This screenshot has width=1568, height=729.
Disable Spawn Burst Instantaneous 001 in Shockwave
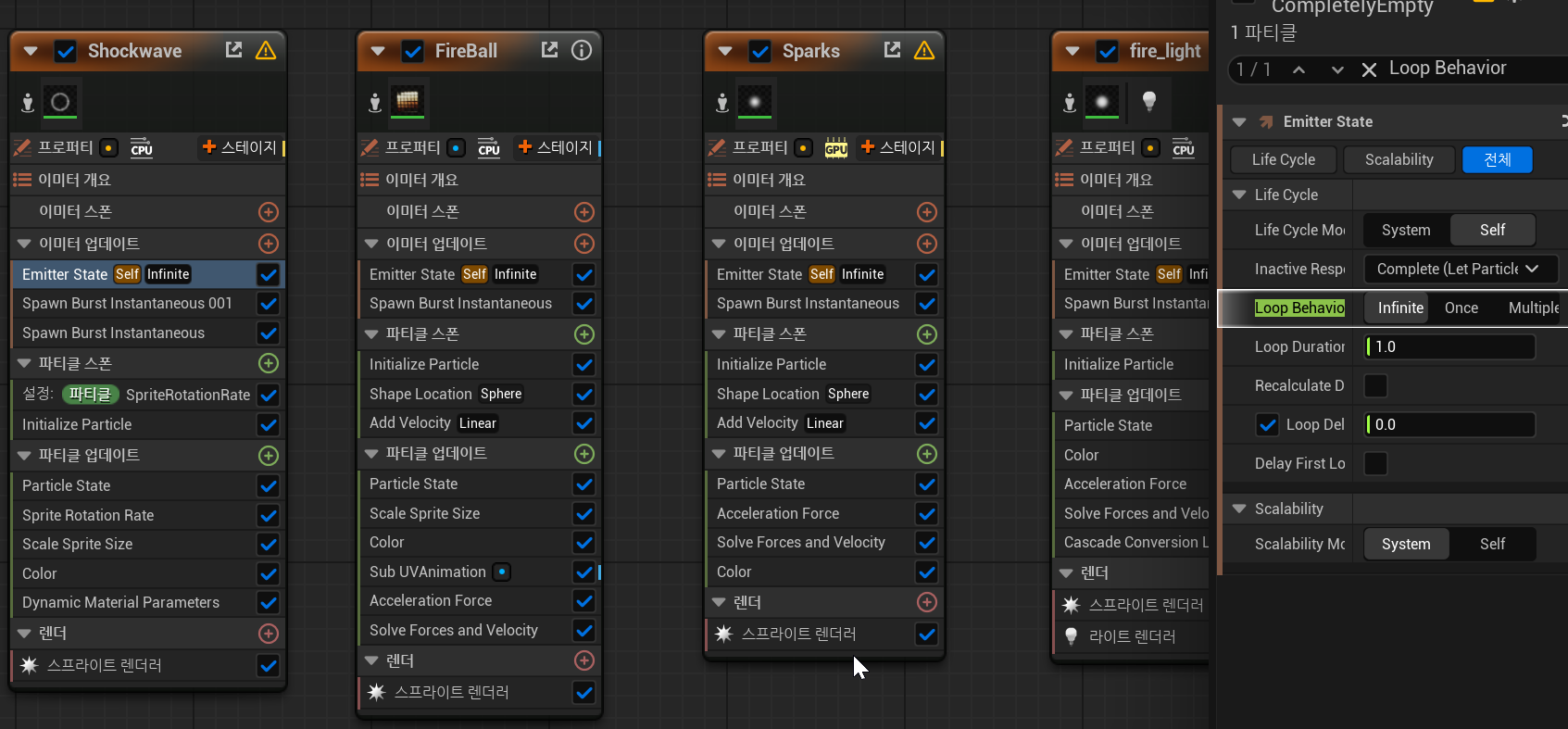click(269, 304)
